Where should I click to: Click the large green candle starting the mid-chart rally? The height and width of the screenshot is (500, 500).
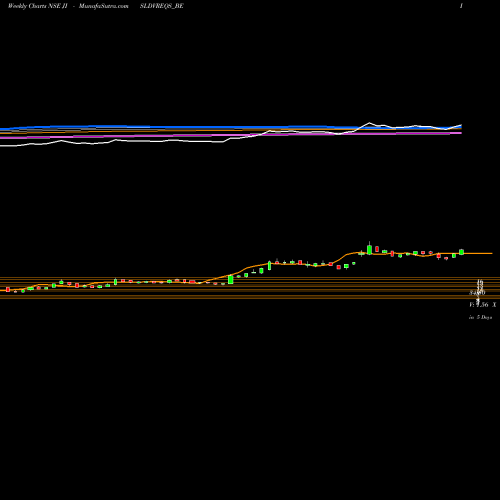pyautogui.click(x=231, y=279)
